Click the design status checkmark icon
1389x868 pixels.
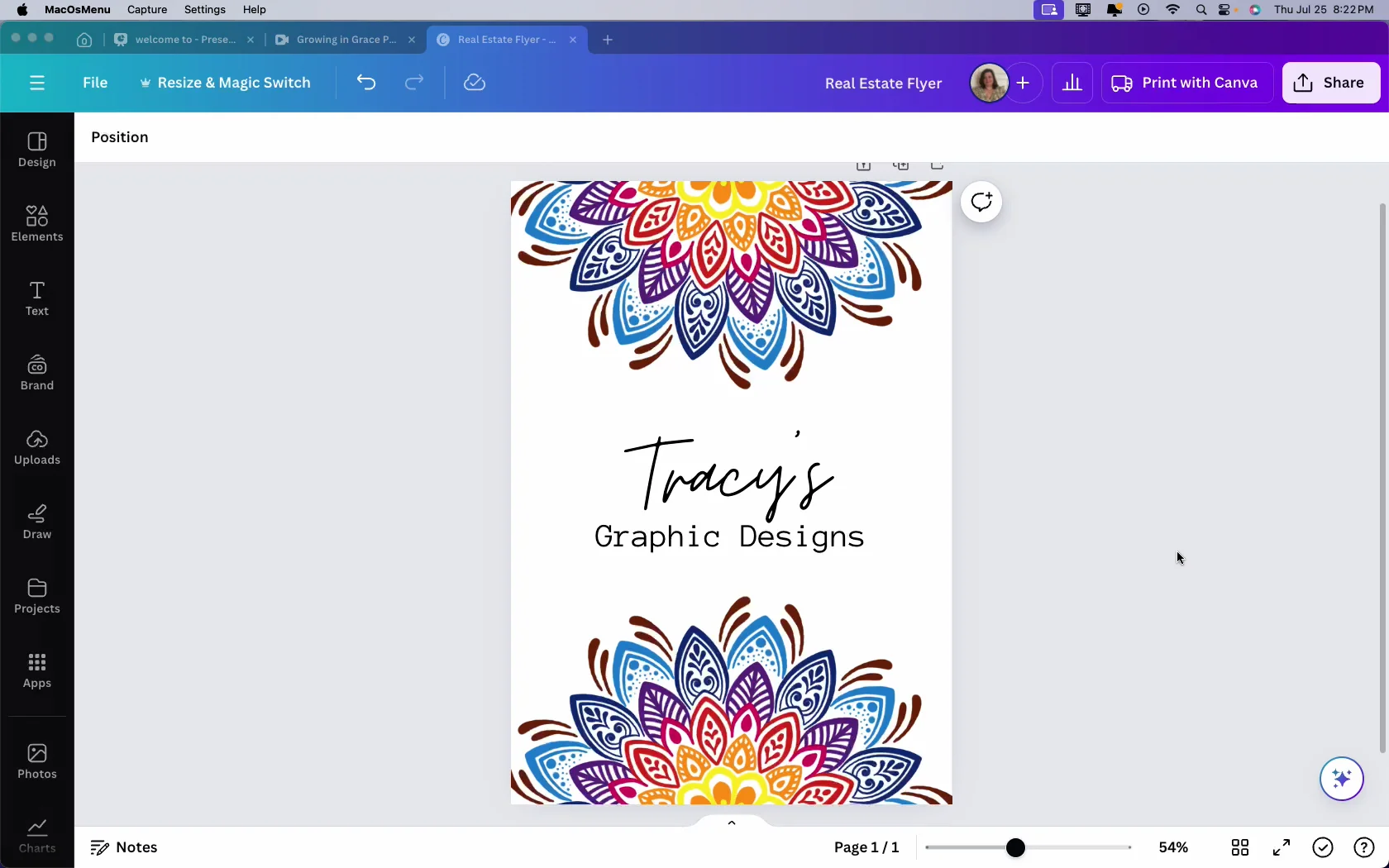[x=1323, y=847]
